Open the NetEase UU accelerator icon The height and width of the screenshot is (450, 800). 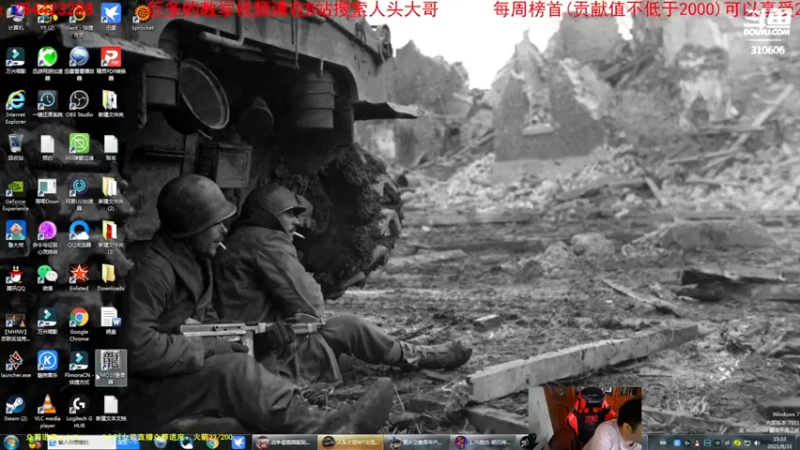coord(79,193)
